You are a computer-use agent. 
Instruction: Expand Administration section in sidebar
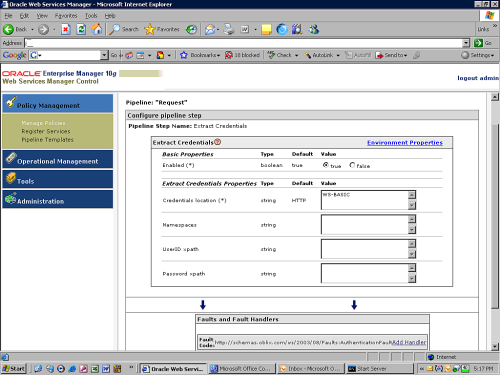click(58, 199)
